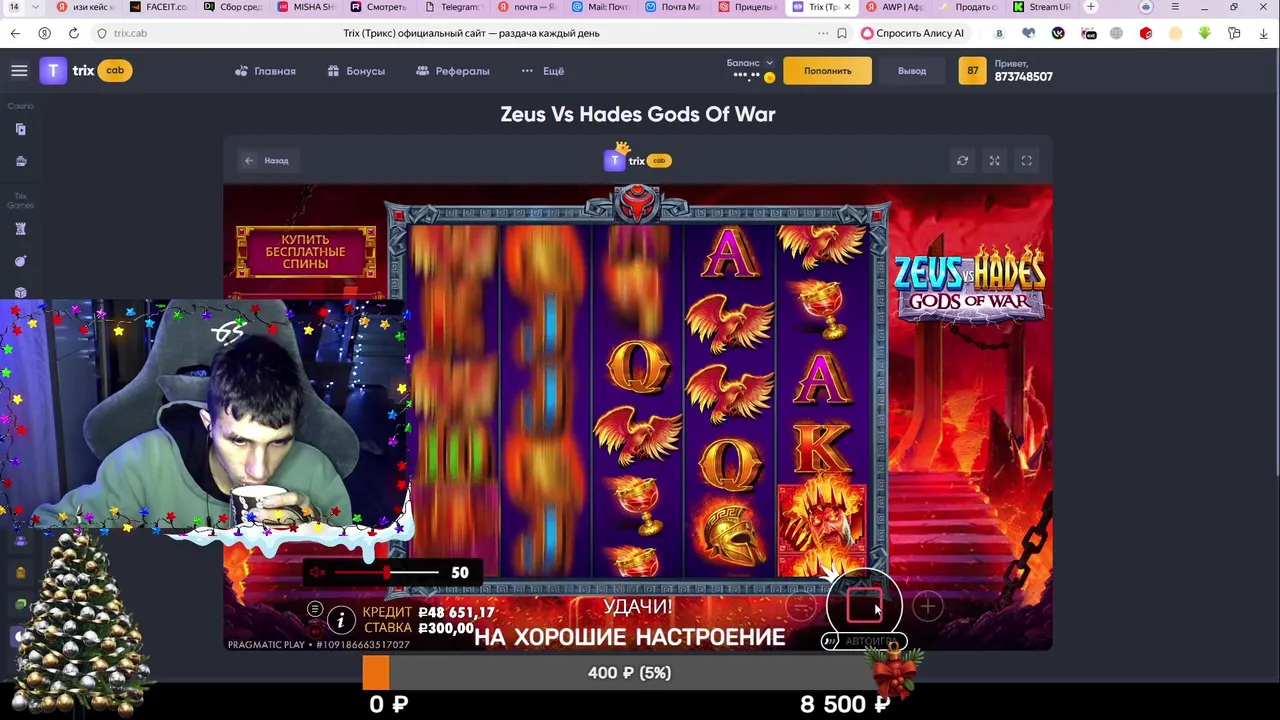1280x720 pixels.
Task: Adjust the volume slider set to 50
Action: 386,572
